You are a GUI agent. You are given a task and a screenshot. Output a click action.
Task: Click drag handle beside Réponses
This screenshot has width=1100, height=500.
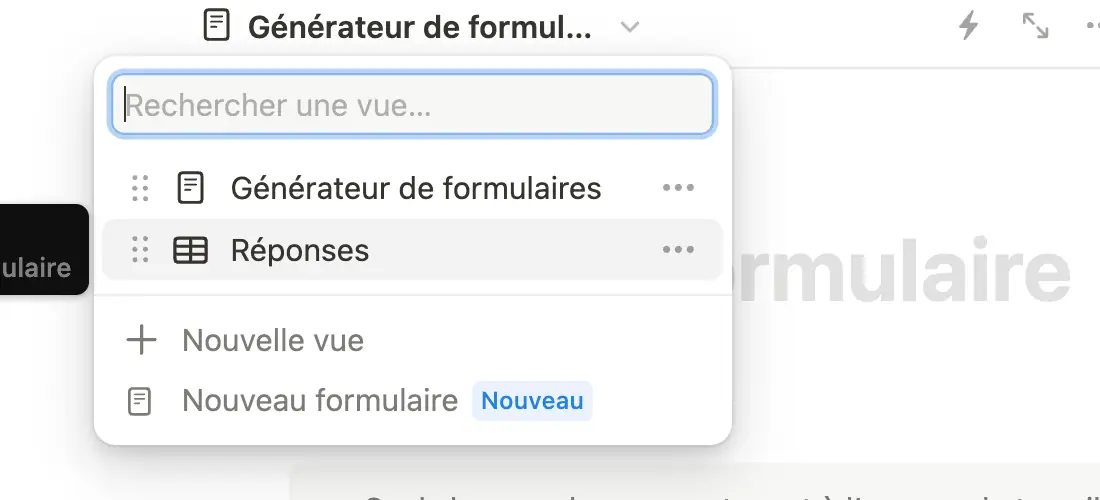(x=140, y=250)
